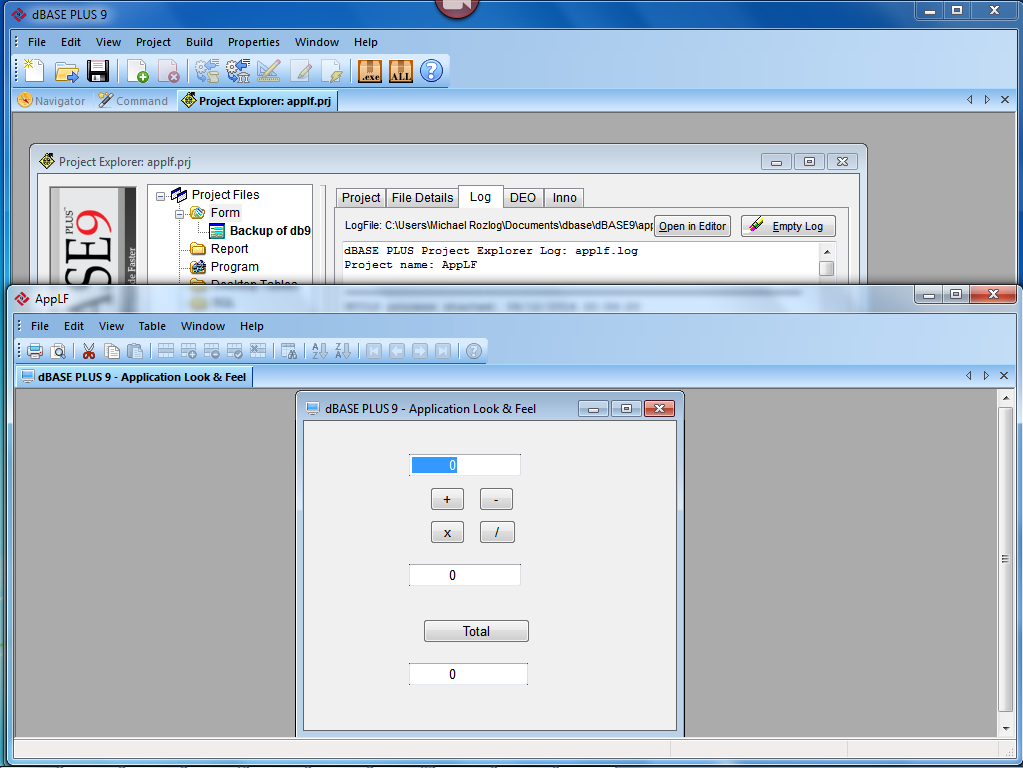Click the add row icon with plus badge
The width and height of the screenshot is (1023, 768).
(189, 351)
